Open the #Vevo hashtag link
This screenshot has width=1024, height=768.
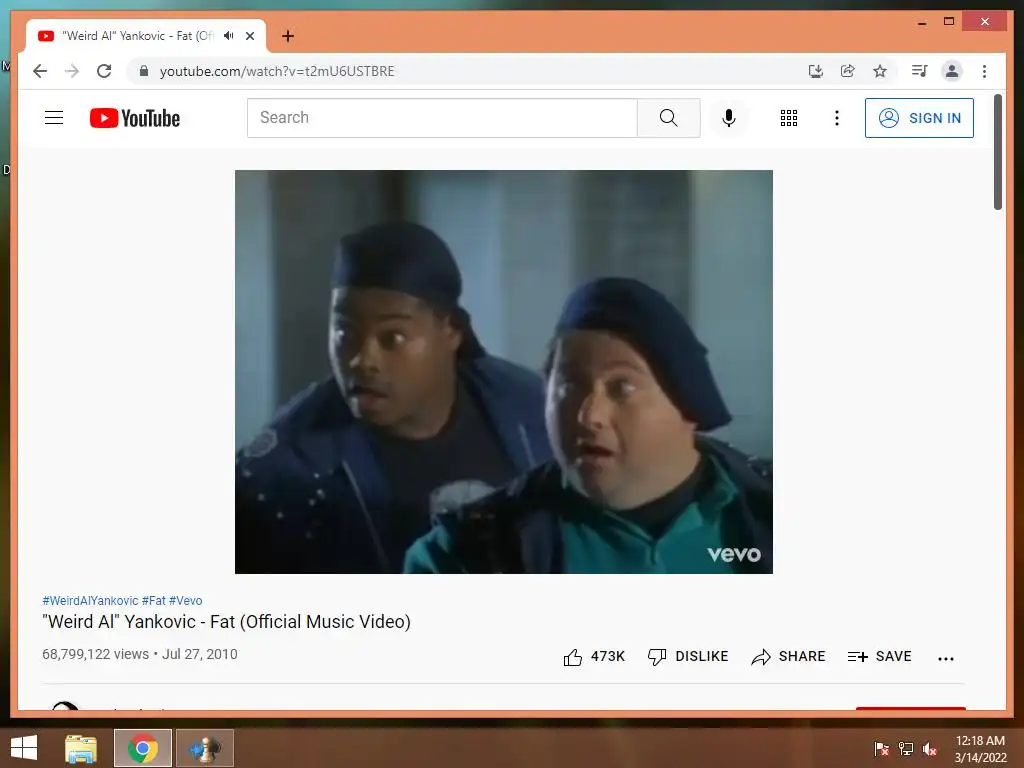pos(185,600)
